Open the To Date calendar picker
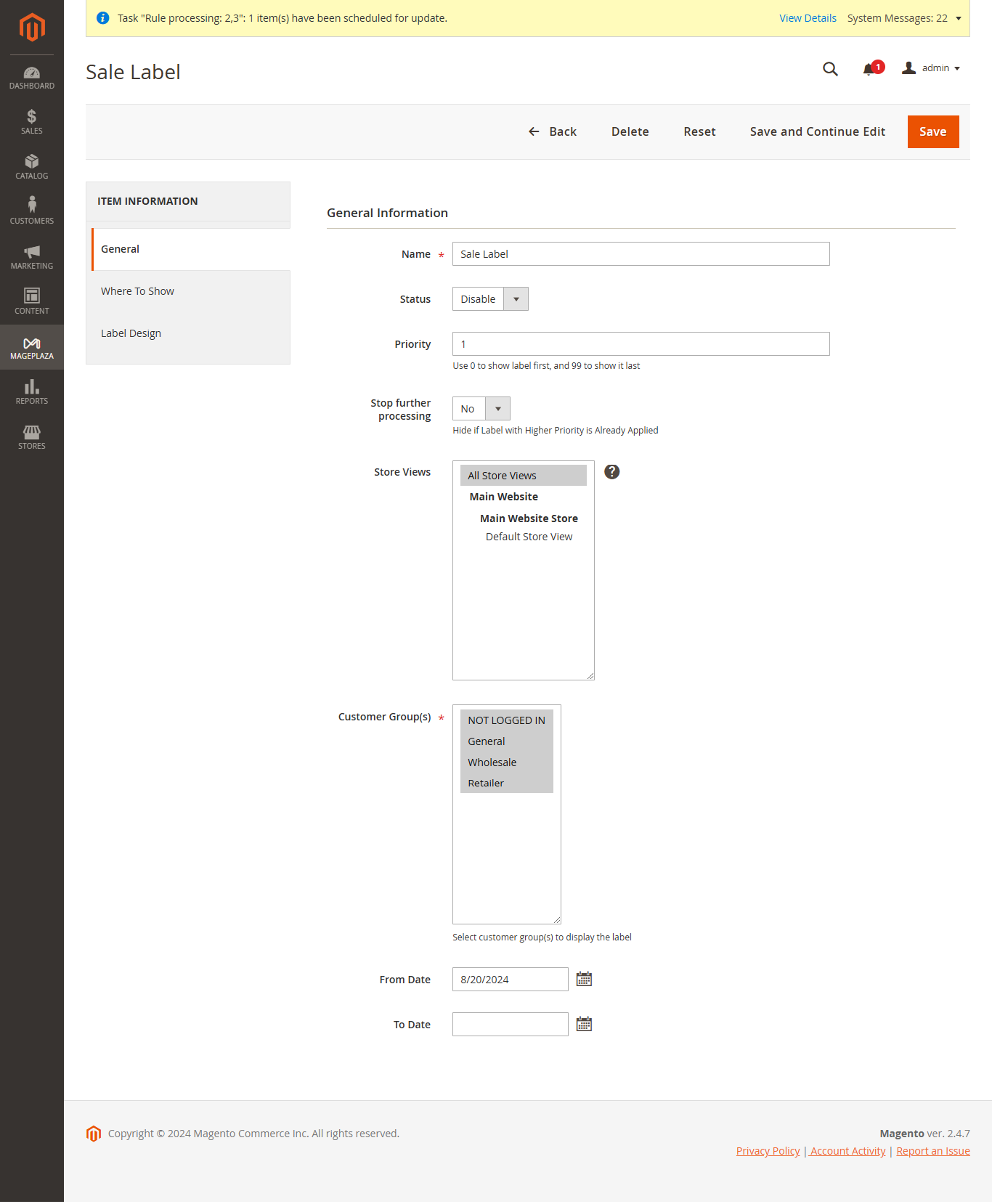The width and height of the screenshot is (992, 1204). pos(584,1024)
